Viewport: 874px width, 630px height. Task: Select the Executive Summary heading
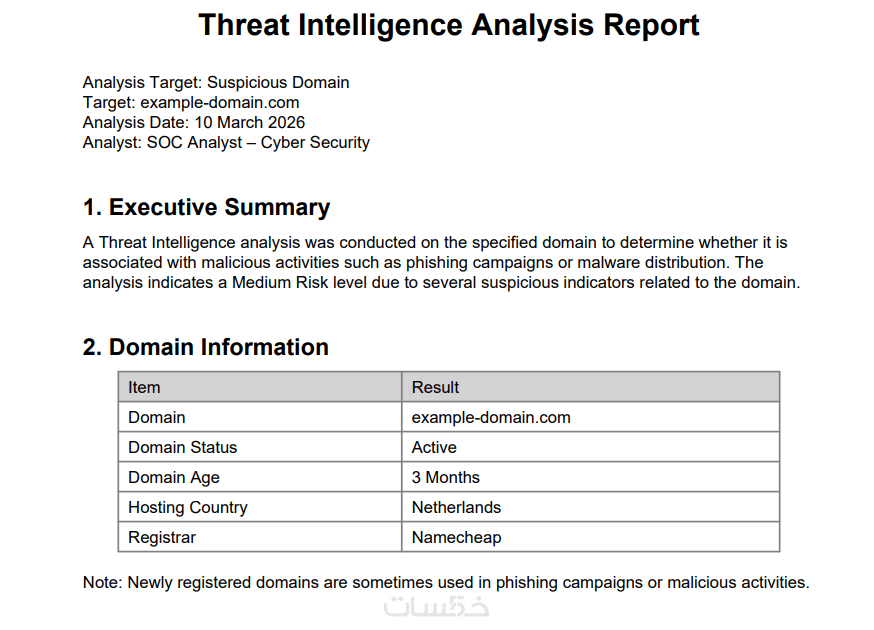pos(206,208)
